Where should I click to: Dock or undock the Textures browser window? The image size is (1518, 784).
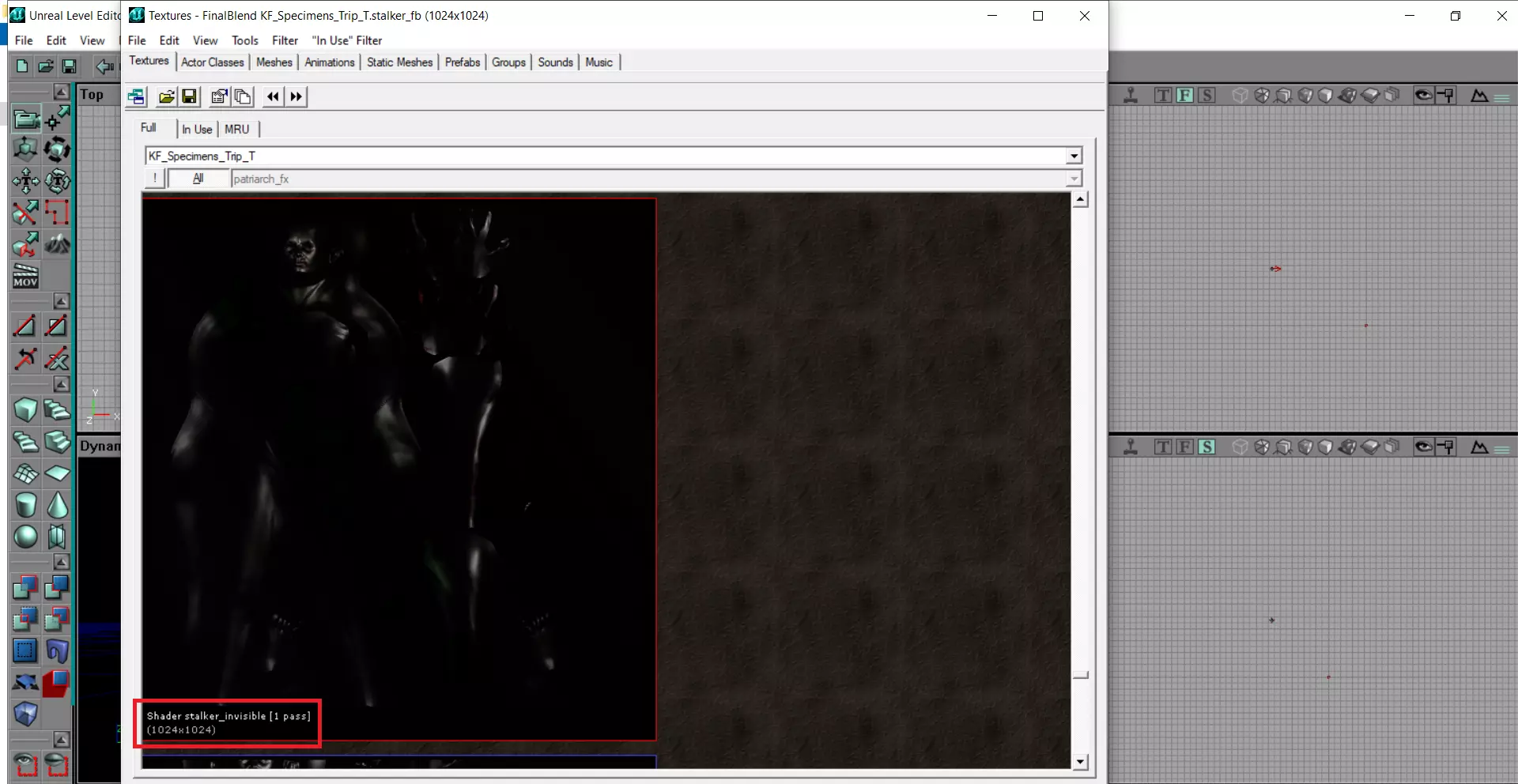click(x=137, y=96)
